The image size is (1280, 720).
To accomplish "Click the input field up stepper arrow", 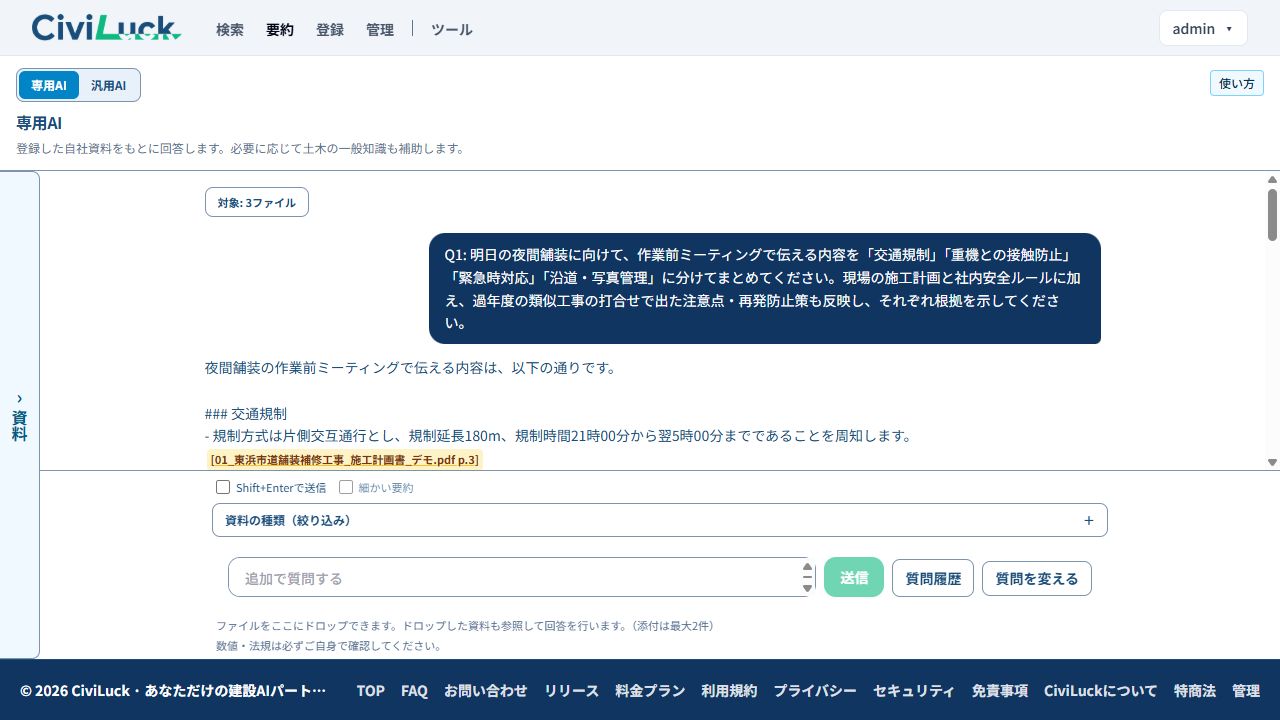I will point(808,568).
